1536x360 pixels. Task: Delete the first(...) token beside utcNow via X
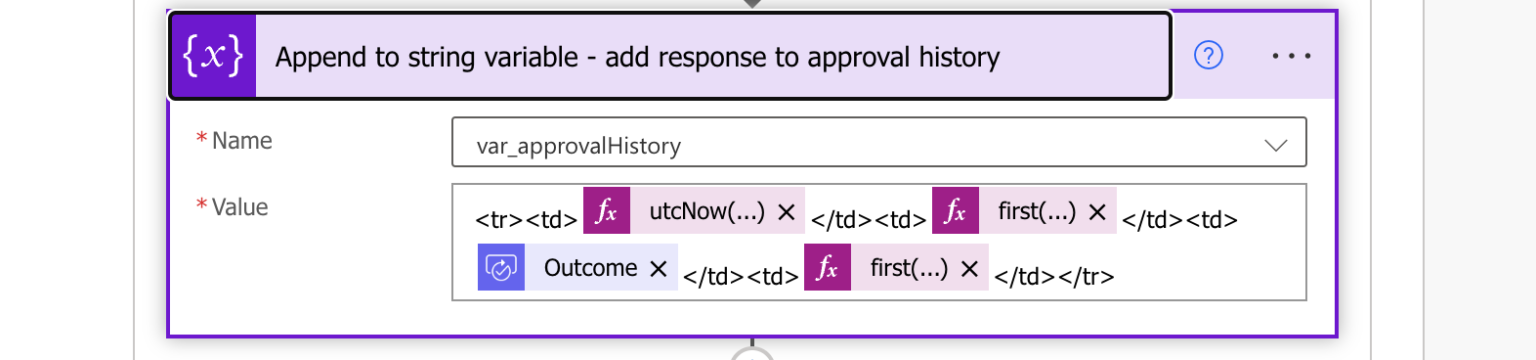coord(1097,212)
